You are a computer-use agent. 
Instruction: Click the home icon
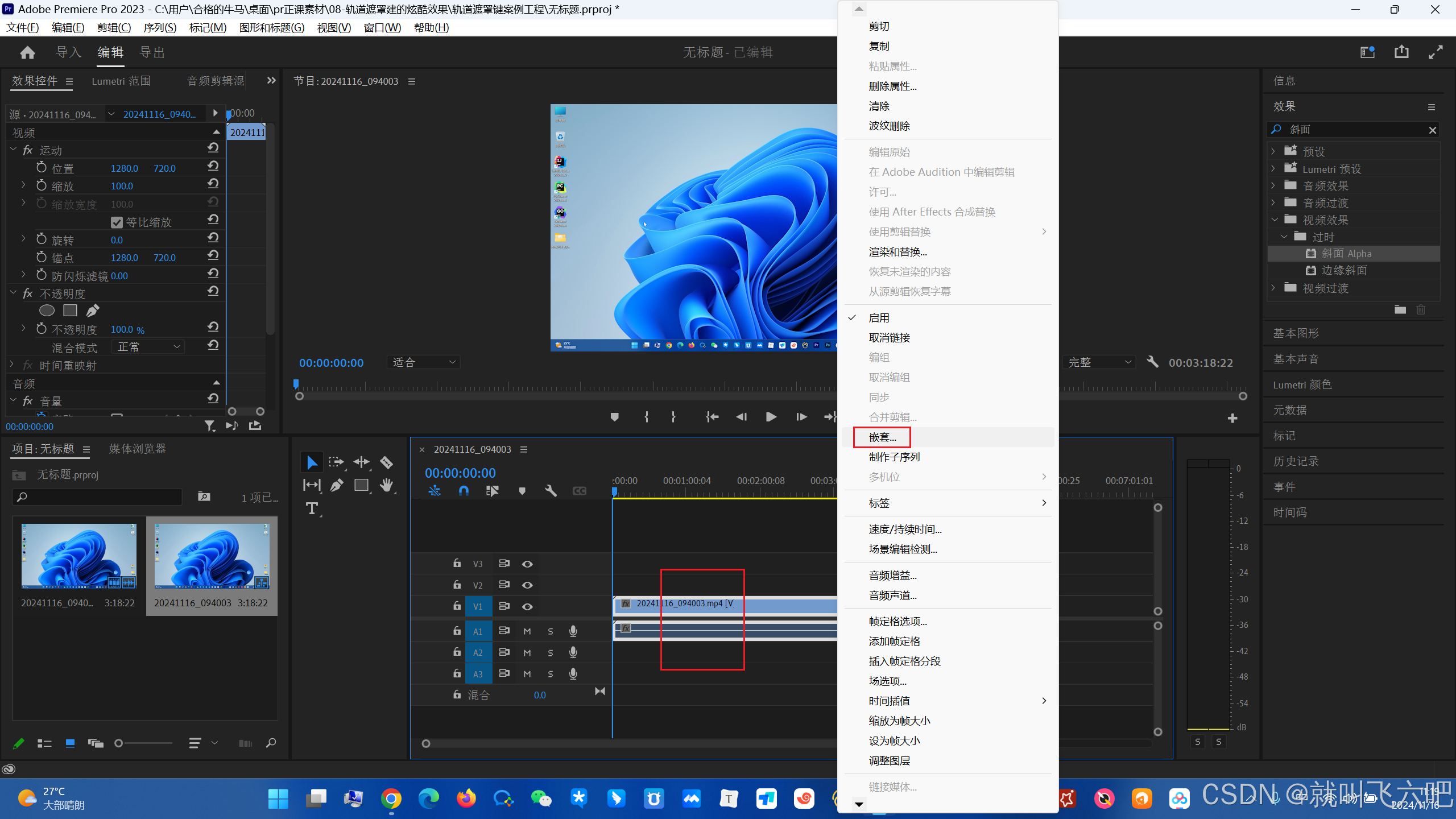27,53
